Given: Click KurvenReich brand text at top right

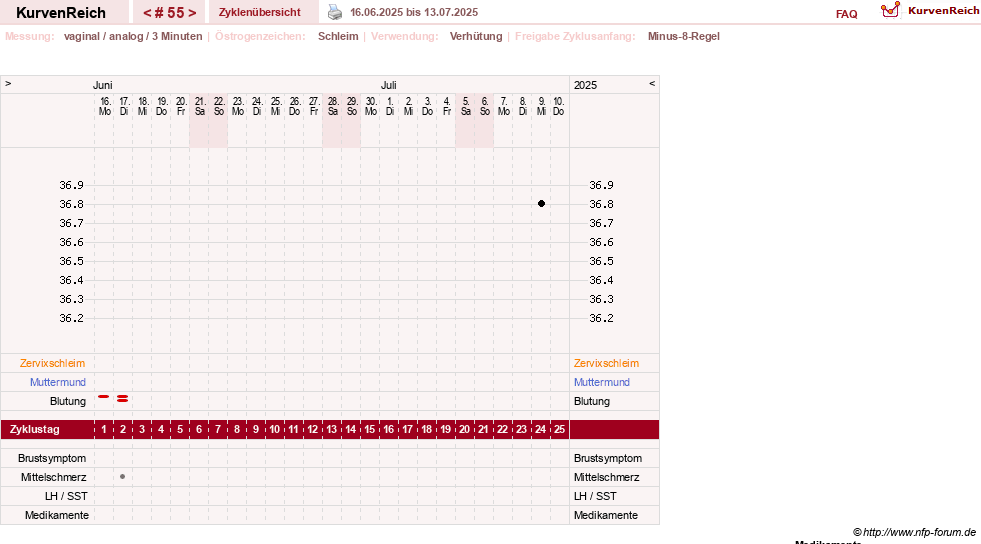Looking at the screenshot, I should point(943,11).
